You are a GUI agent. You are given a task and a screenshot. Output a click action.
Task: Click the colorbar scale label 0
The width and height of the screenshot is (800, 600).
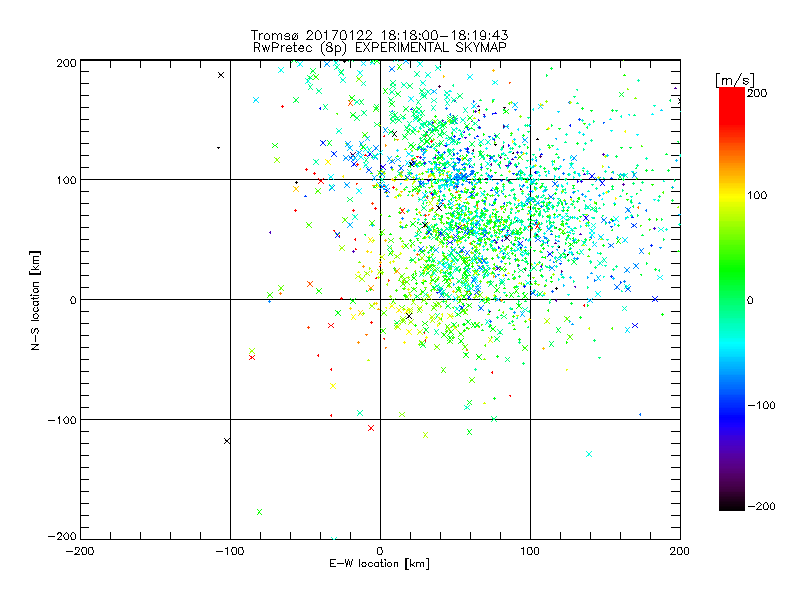(x=750, y=300)
